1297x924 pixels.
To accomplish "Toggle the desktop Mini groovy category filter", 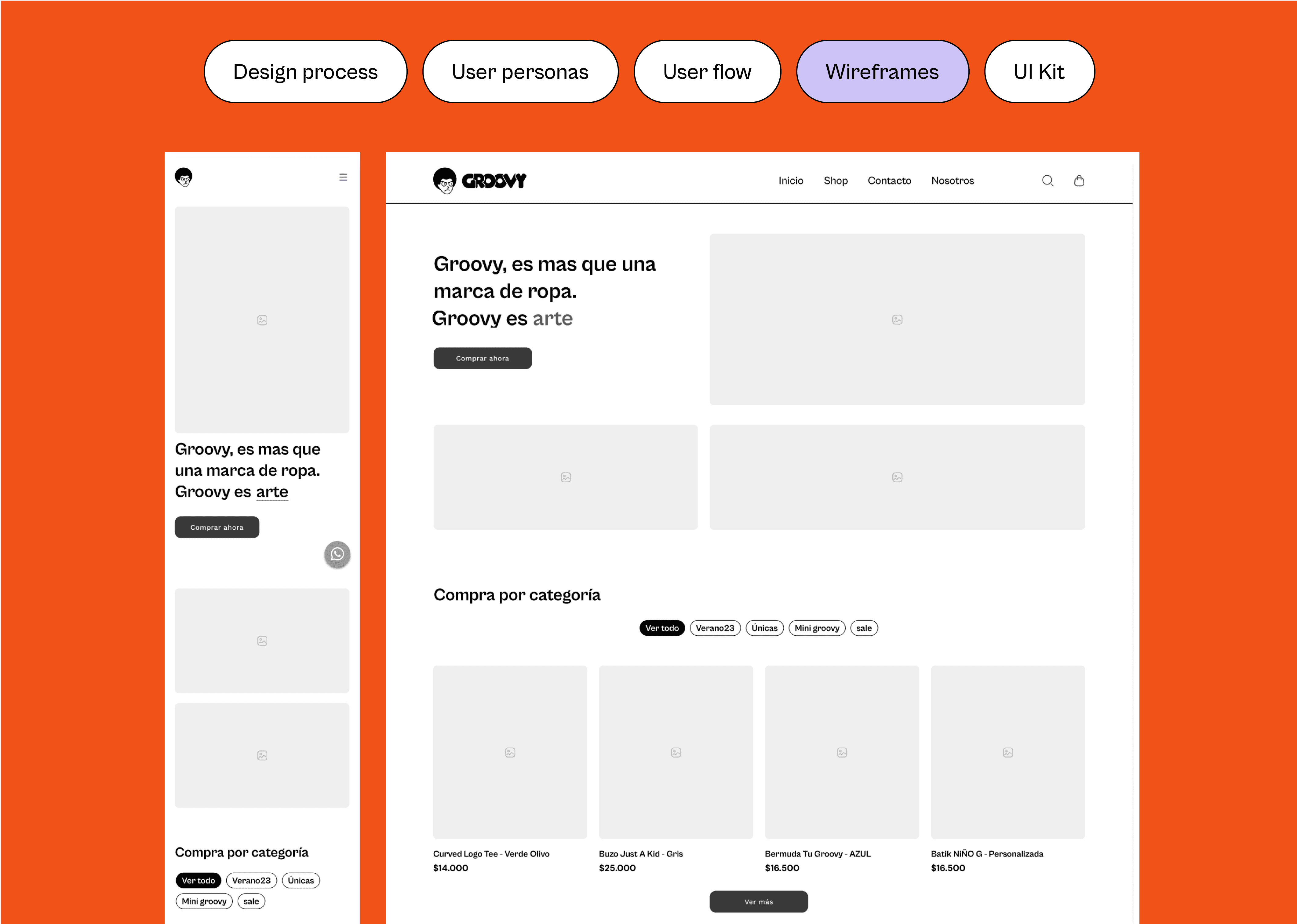I will 816,628.
